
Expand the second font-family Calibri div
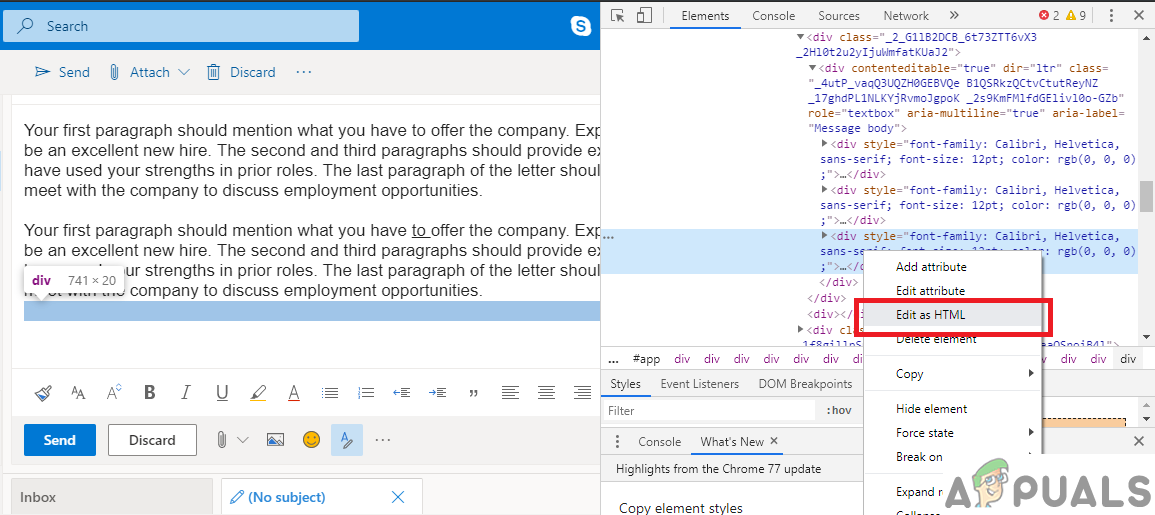tap(824, 189)
